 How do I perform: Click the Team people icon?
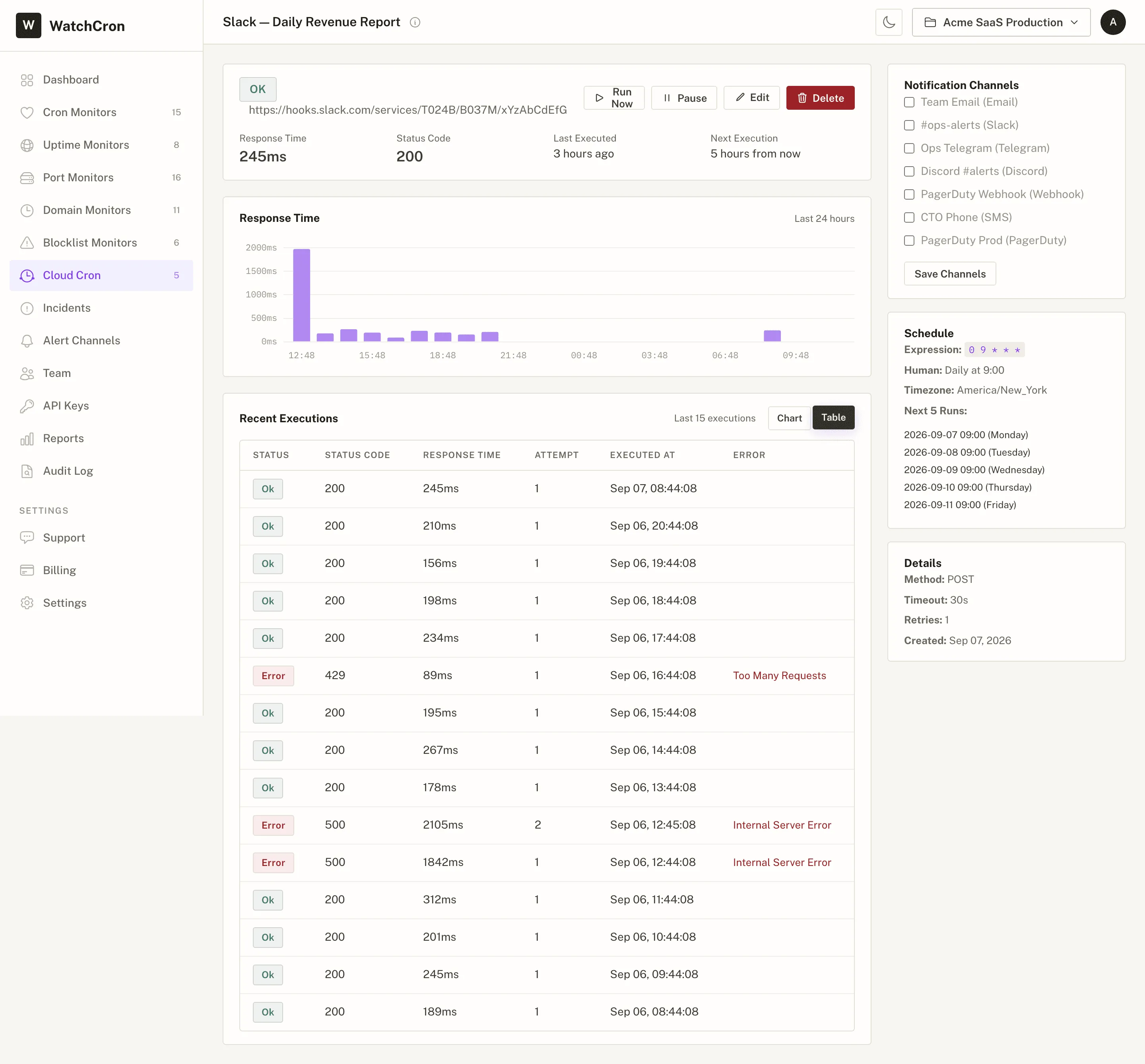[27, 374]
